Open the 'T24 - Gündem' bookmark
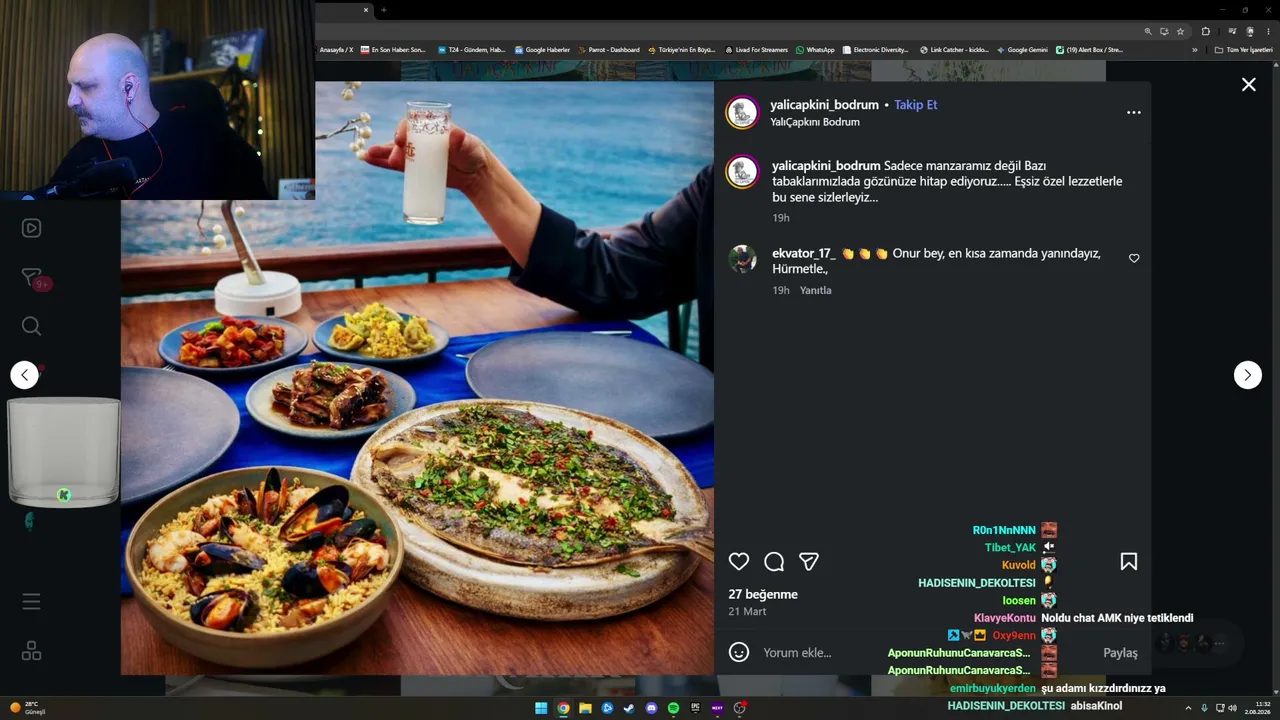The image size is (1280, 720). [x=472, y=50]
